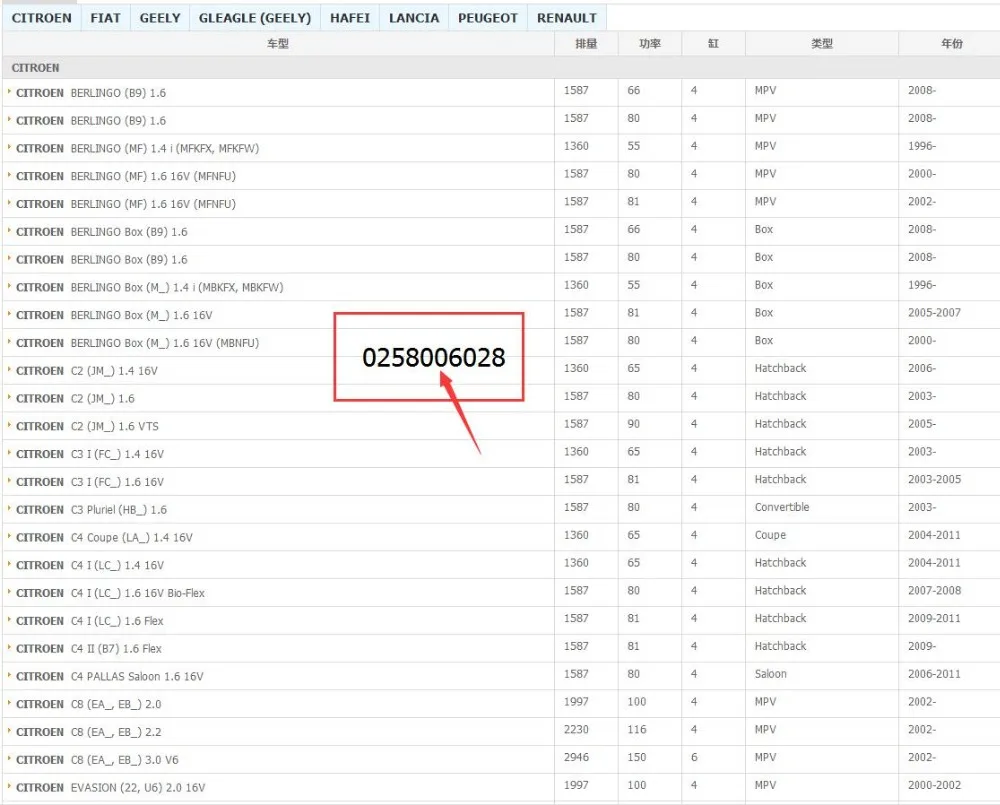Select the CITROEN group header row
Viewport: 1000px width, 805px height.
point(501,68)
